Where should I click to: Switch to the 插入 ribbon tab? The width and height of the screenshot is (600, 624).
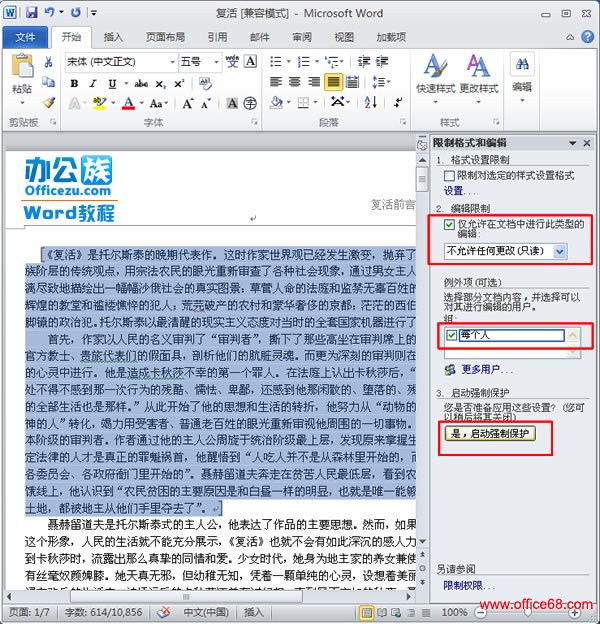click(114, 37)
